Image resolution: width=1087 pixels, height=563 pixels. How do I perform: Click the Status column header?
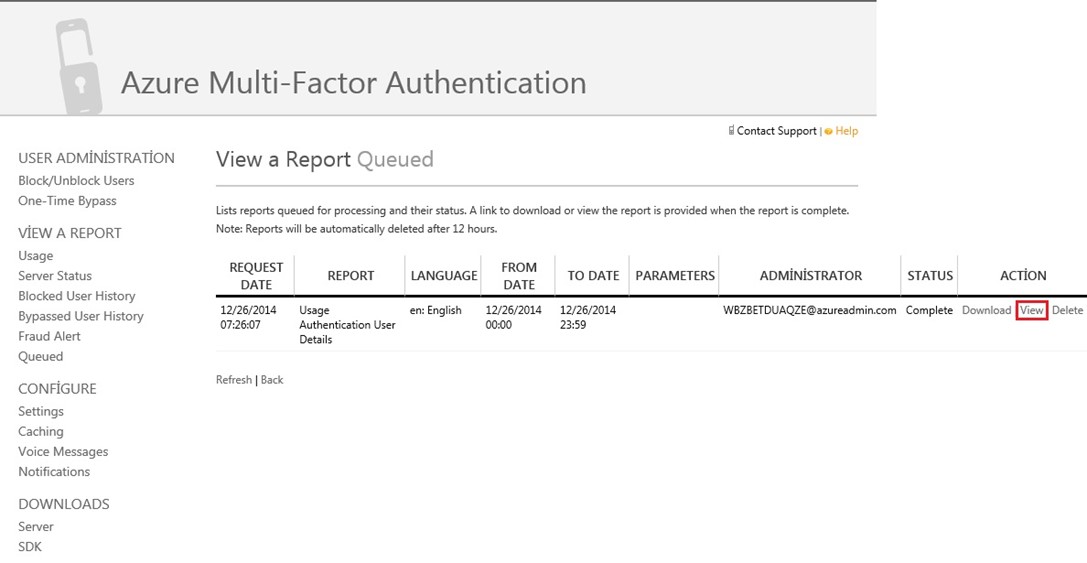coord(930,275)
